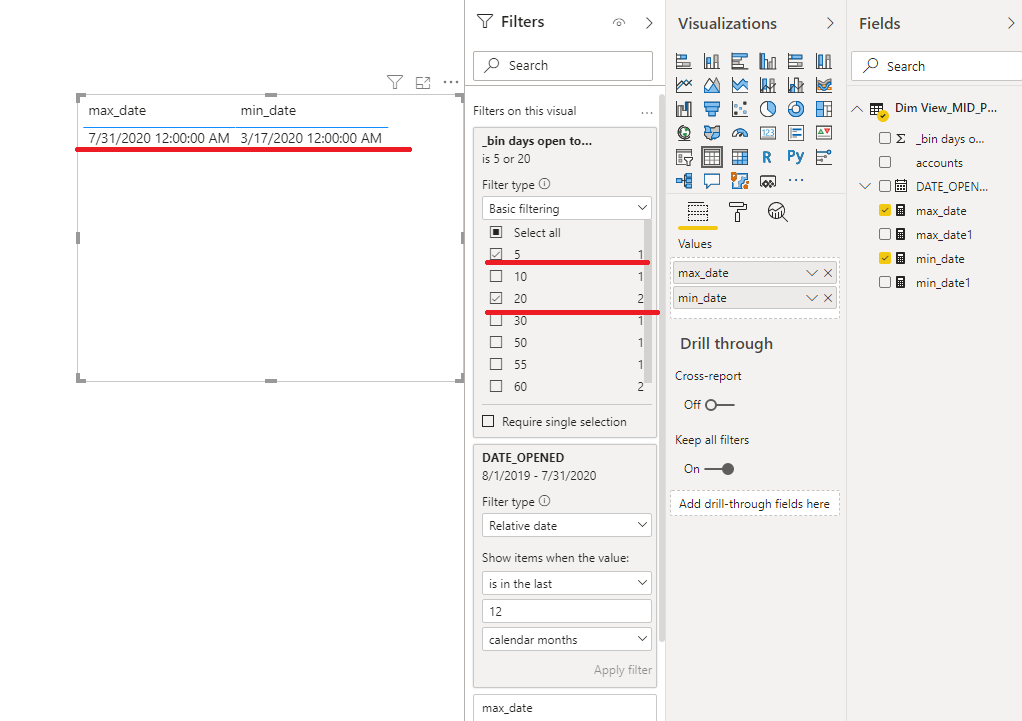Add a Q&A speech bubble visual
The width and height of the screenshot is (1022, 721).
pyautogui.click(x=712, y=181)
